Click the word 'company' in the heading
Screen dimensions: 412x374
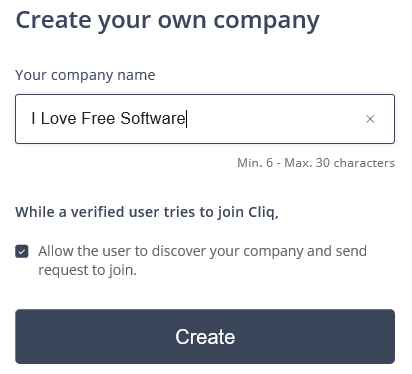266,21
